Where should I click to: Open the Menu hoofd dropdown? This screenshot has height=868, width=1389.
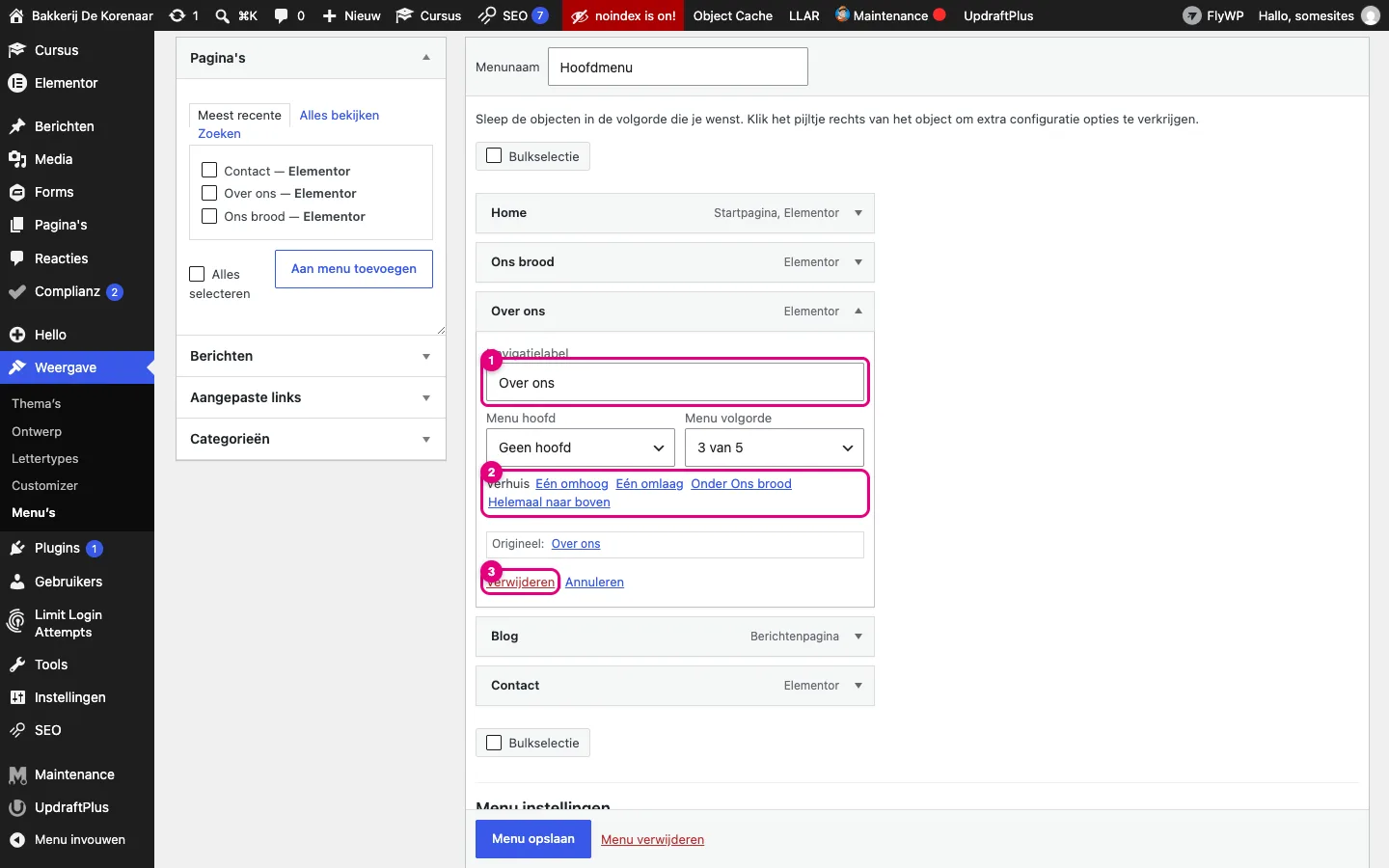pyautogui.click(x=581, y=448)
